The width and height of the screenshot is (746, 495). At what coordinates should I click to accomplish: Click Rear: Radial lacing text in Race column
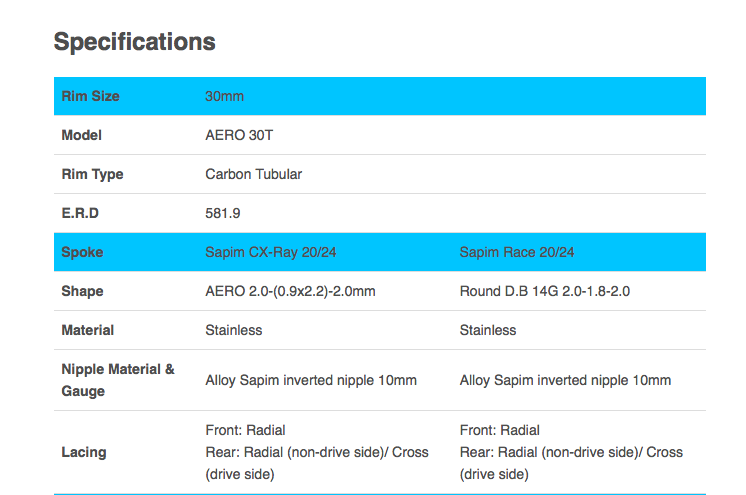click(x=571, y=463)
